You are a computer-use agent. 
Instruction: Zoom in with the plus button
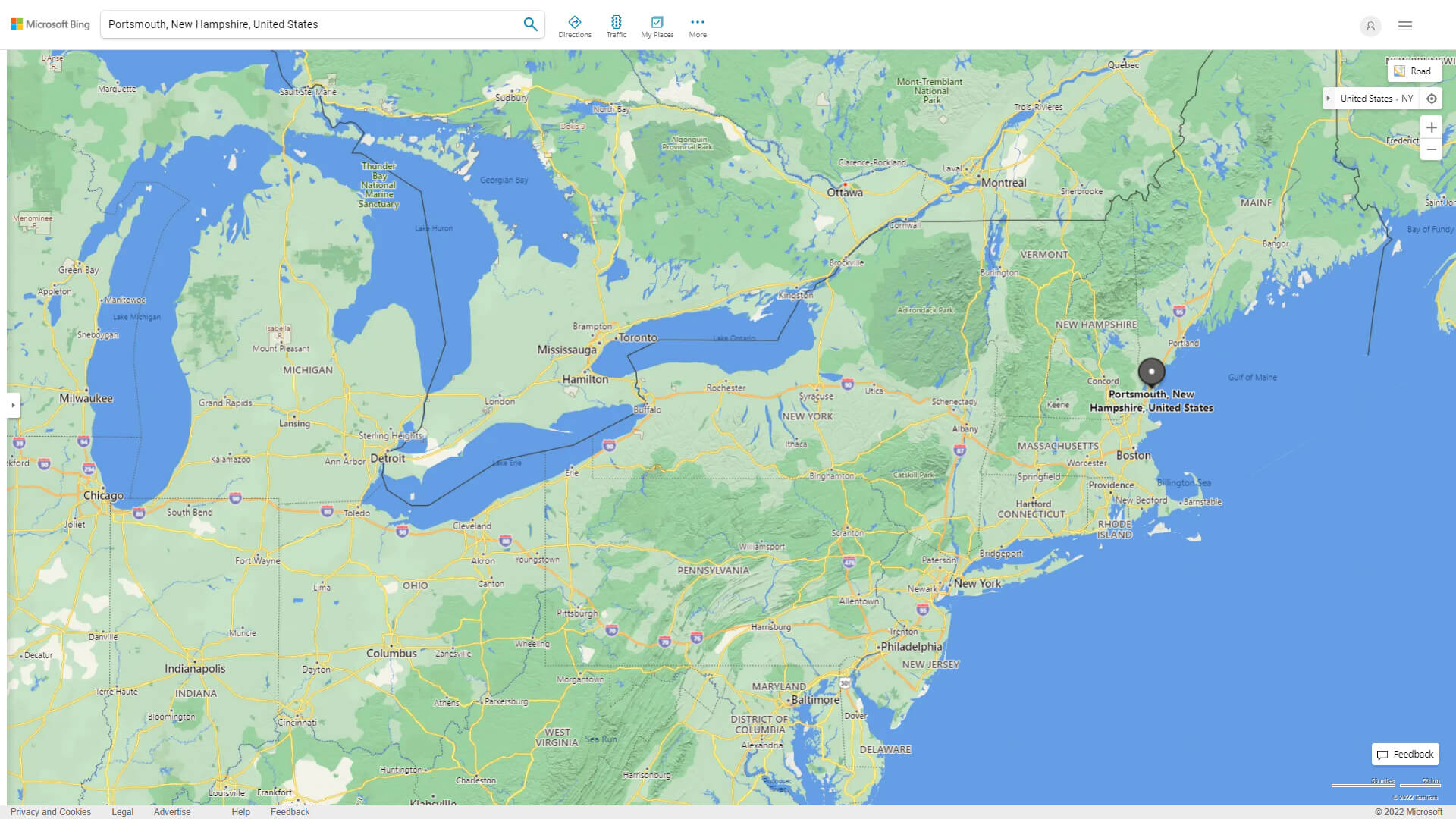1431,127
